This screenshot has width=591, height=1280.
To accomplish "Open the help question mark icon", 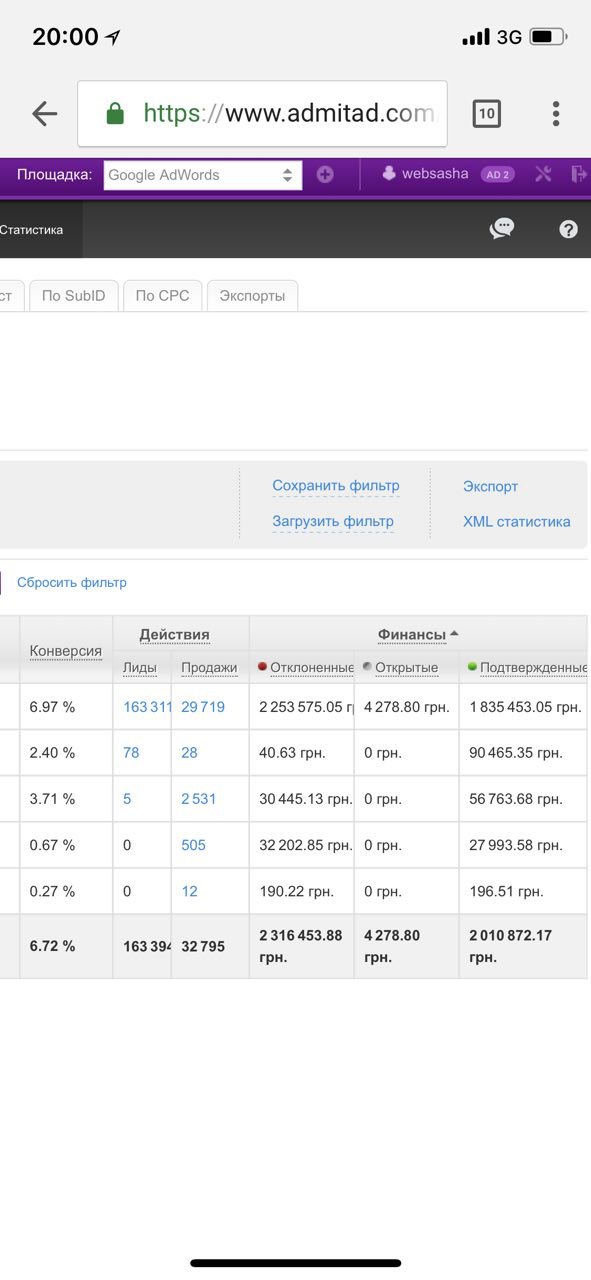I will click(568, 229).
